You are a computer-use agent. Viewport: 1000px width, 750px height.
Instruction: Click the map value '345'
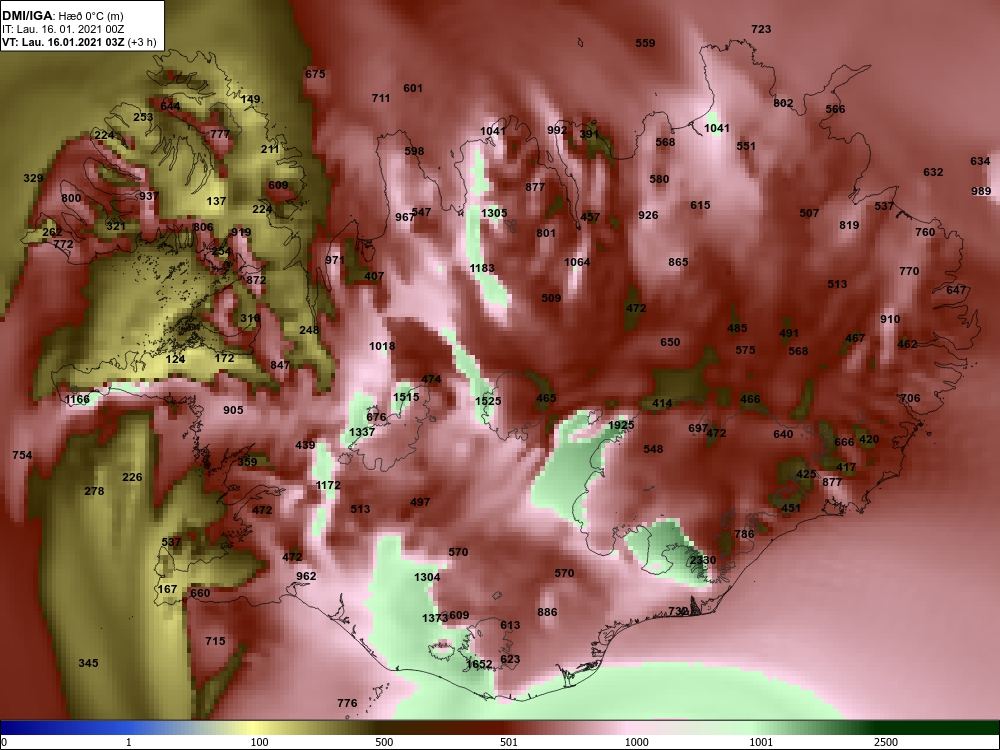[x=88, y=663]
